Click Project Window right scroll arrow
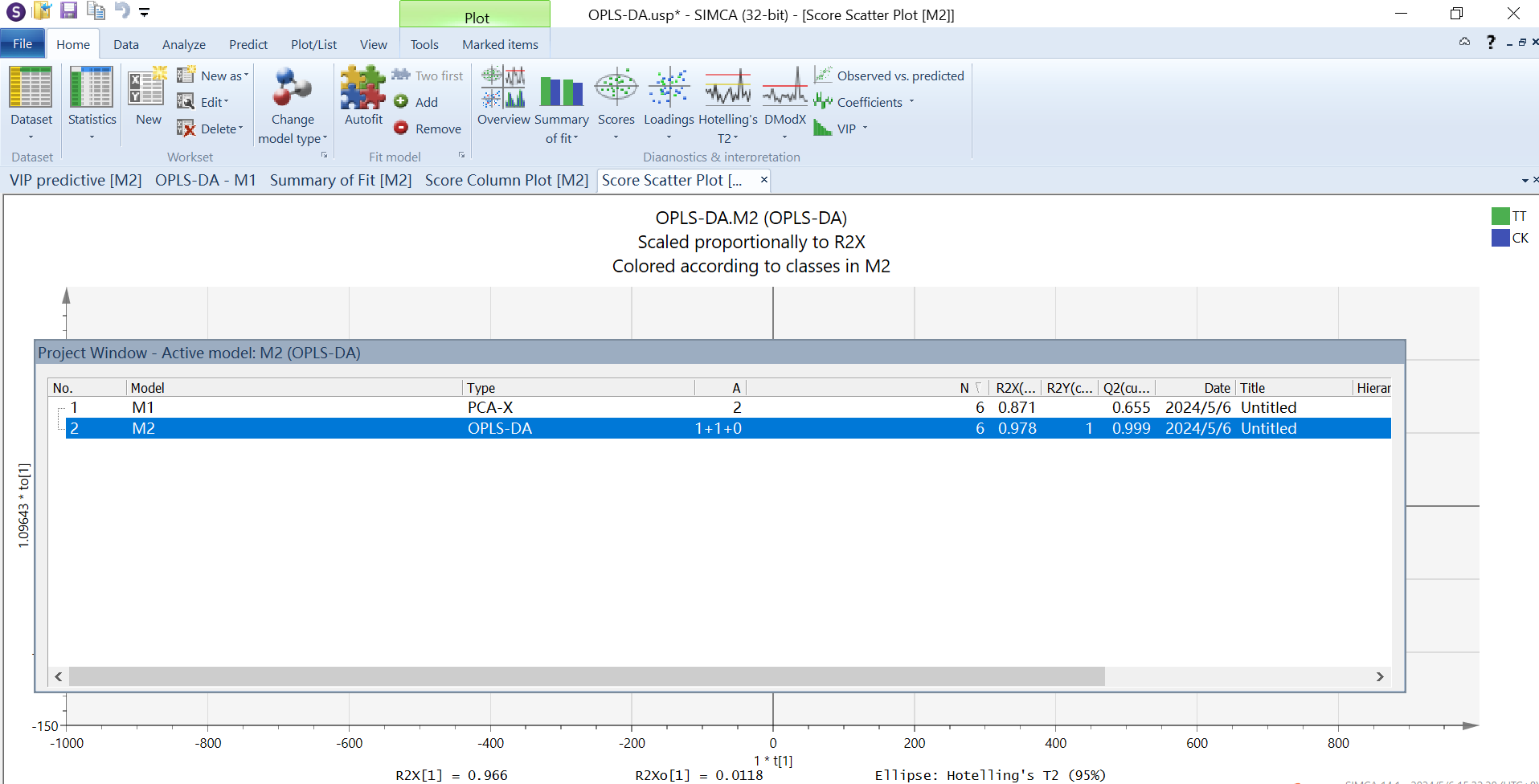This screenshot has height=784, width=1539. click(x=1380, y=677)
